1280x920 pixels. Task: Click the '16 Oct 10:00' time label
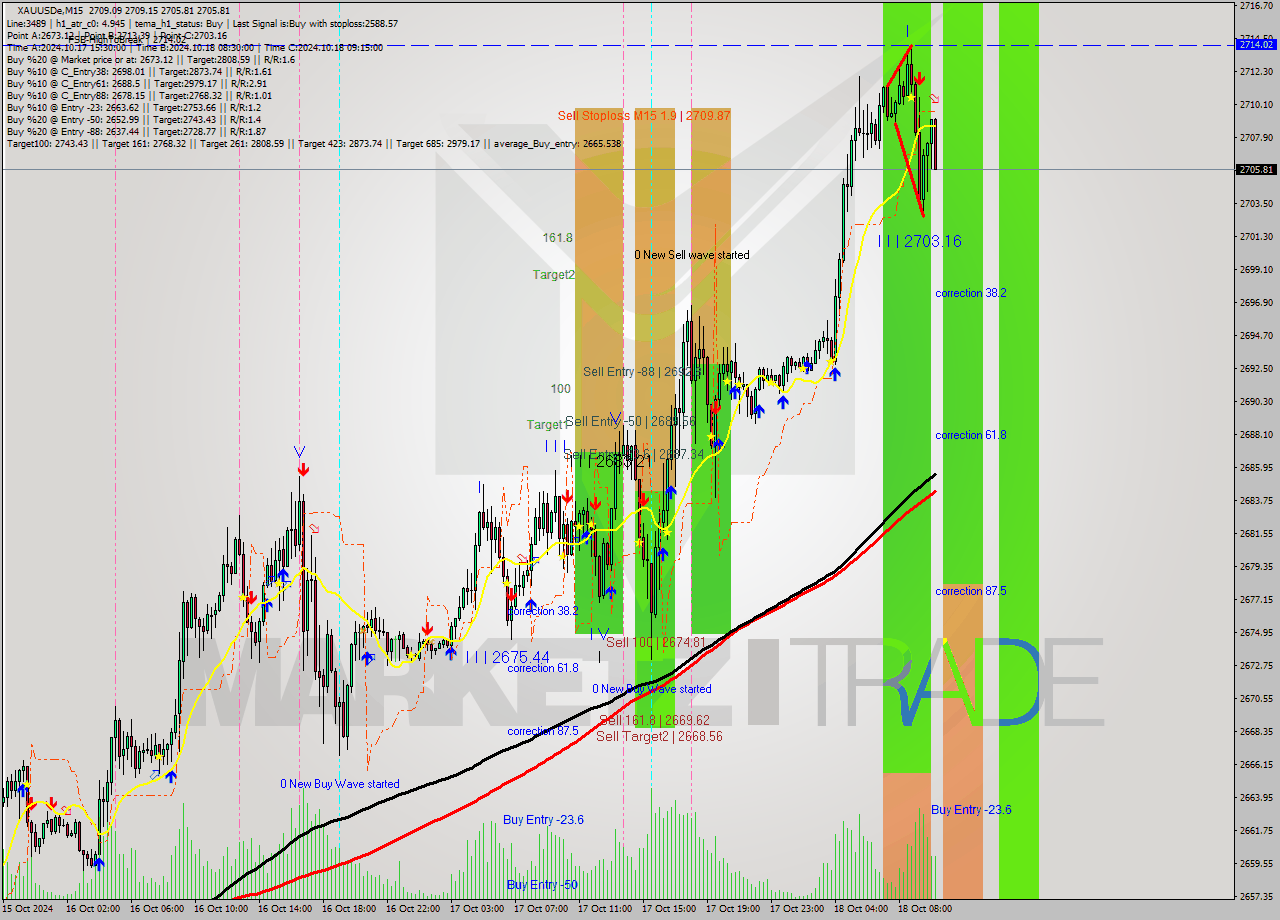[220, 909]
